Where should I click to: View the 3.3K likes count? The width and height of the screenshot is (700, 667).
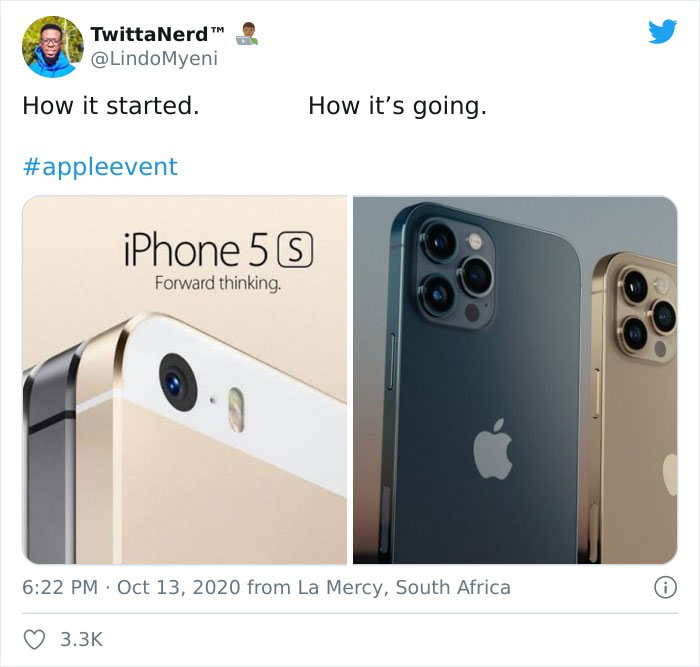pos(80,637)
